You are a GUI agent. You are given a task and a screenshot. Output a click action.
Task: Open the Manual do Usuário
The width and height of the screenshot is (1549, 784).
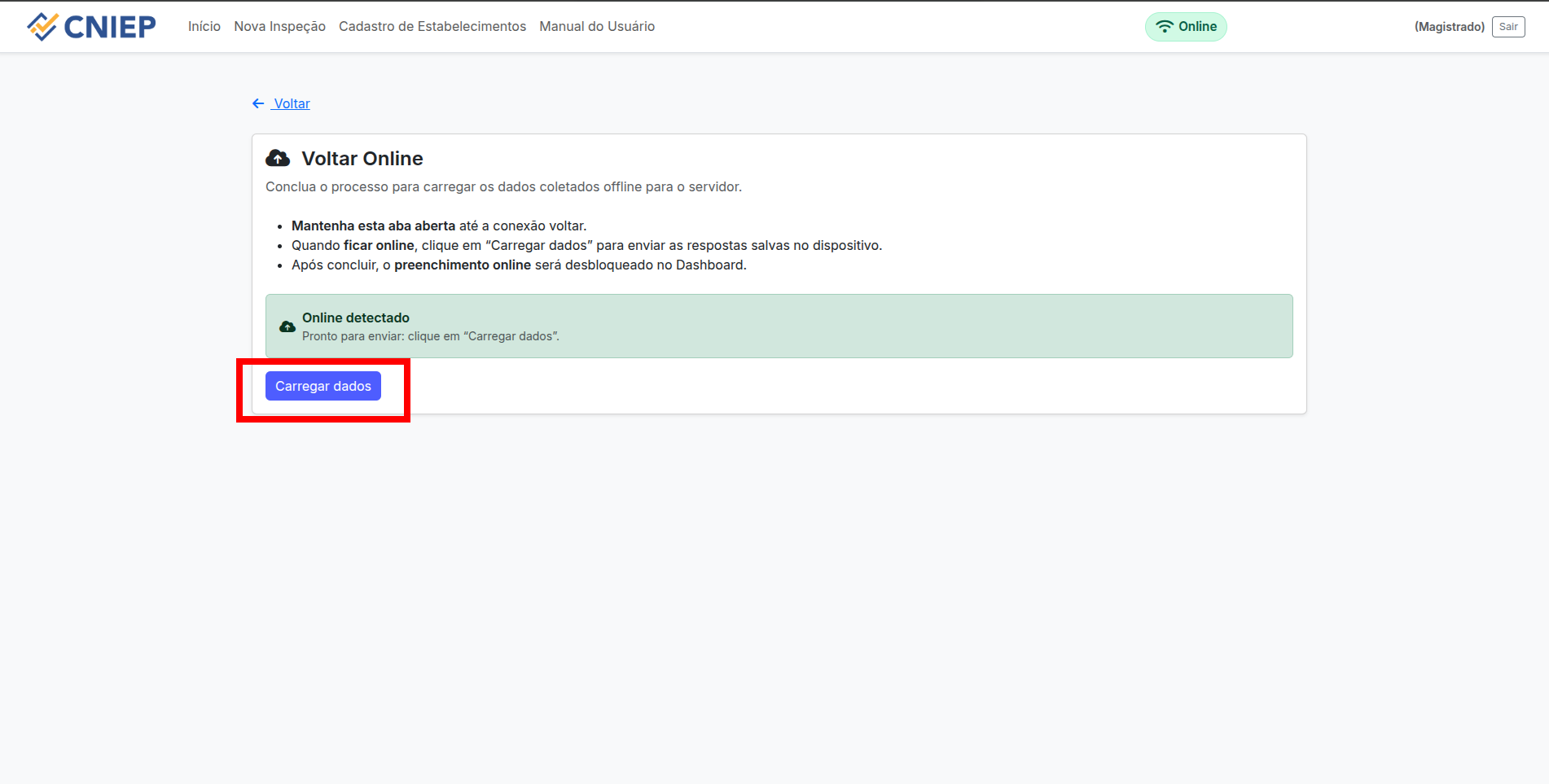point(596,27)
